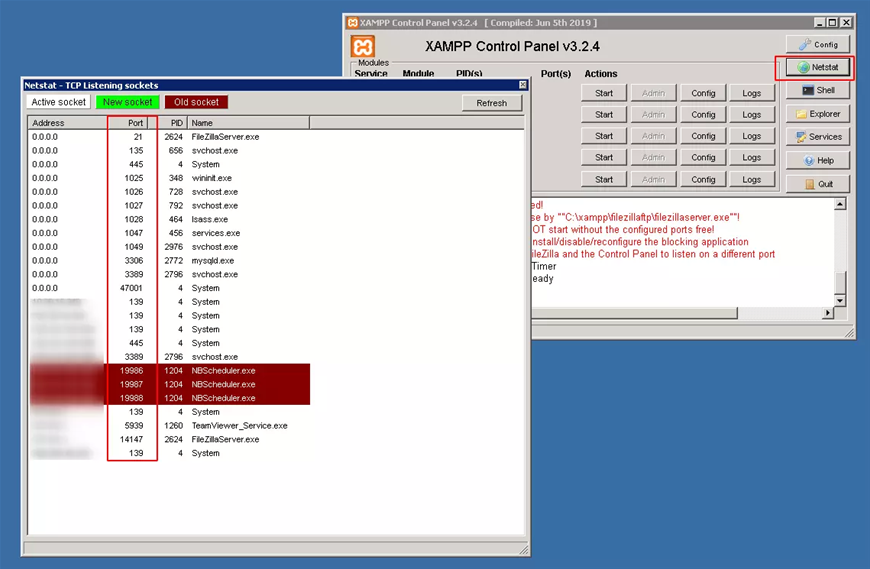Click the Active socket legend label
870x569 pixels.
pyautogui.click(x=58, y=102)
